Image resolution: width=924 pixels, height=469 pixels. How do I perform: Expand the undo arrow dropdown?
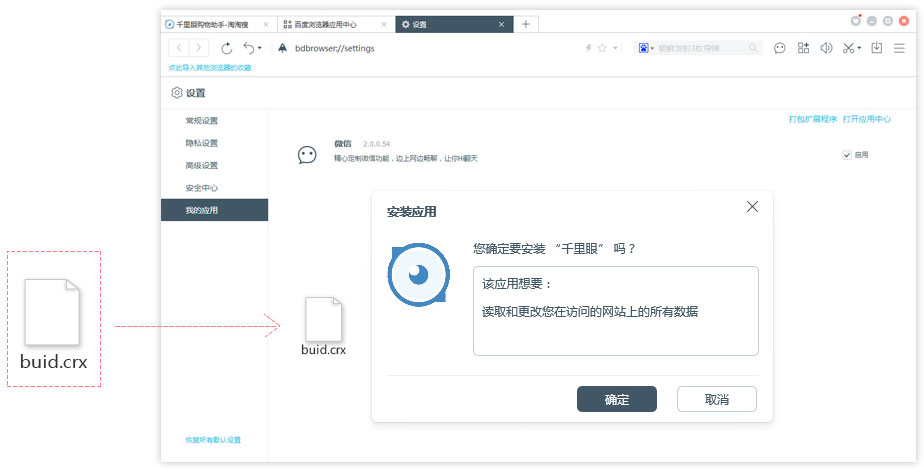pyautogui.click(x=260, y=48)
